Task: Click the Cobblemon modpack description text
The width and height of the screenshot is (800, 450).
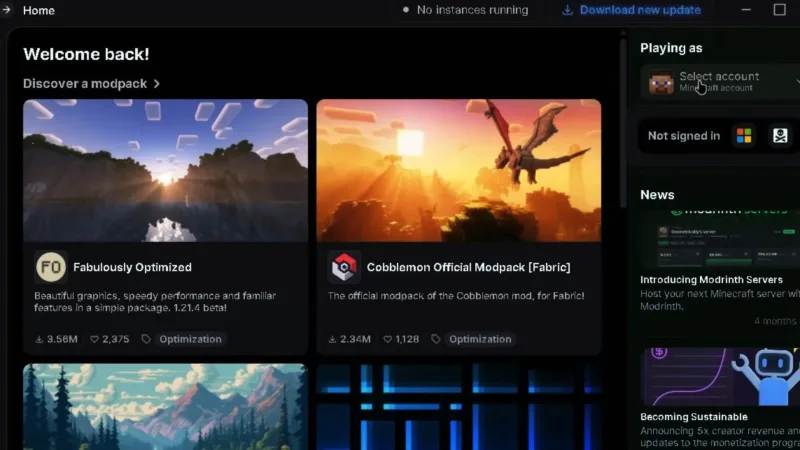Action: (456, 295)
